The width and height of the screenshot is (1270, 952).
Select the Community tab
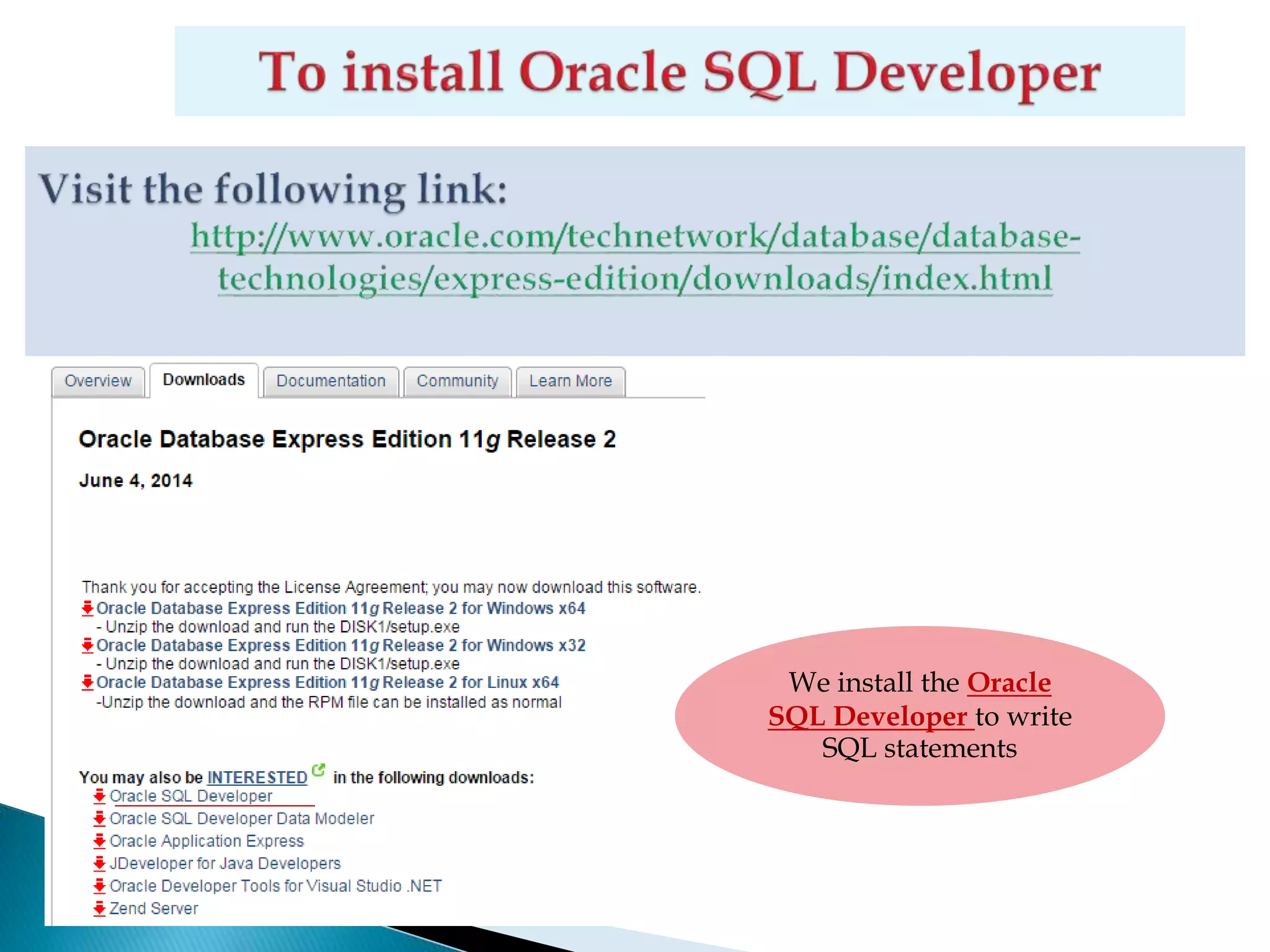[457, 381]
